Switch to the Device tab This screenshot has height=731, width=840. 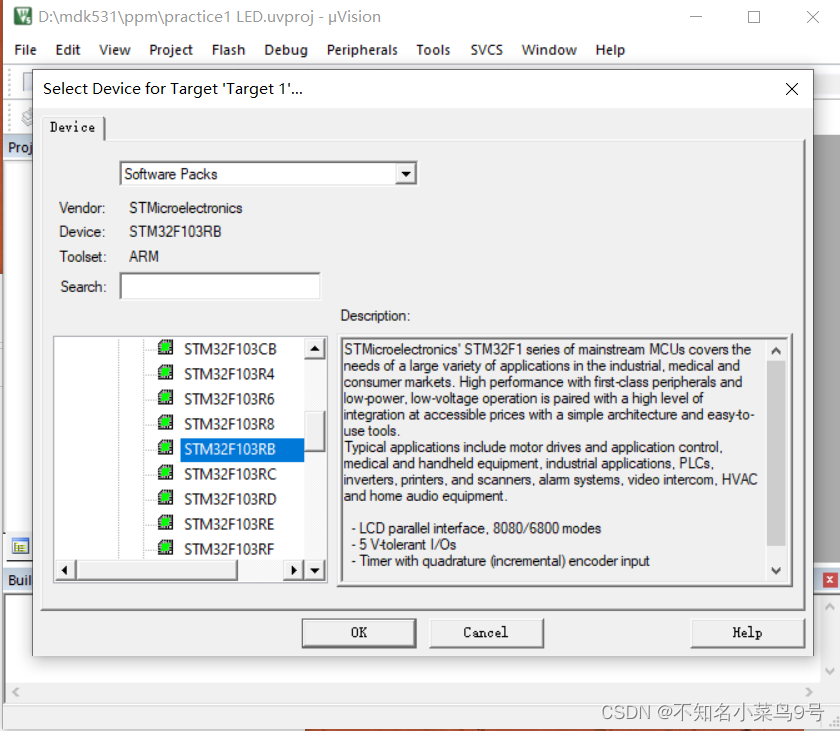click(73, 127)
